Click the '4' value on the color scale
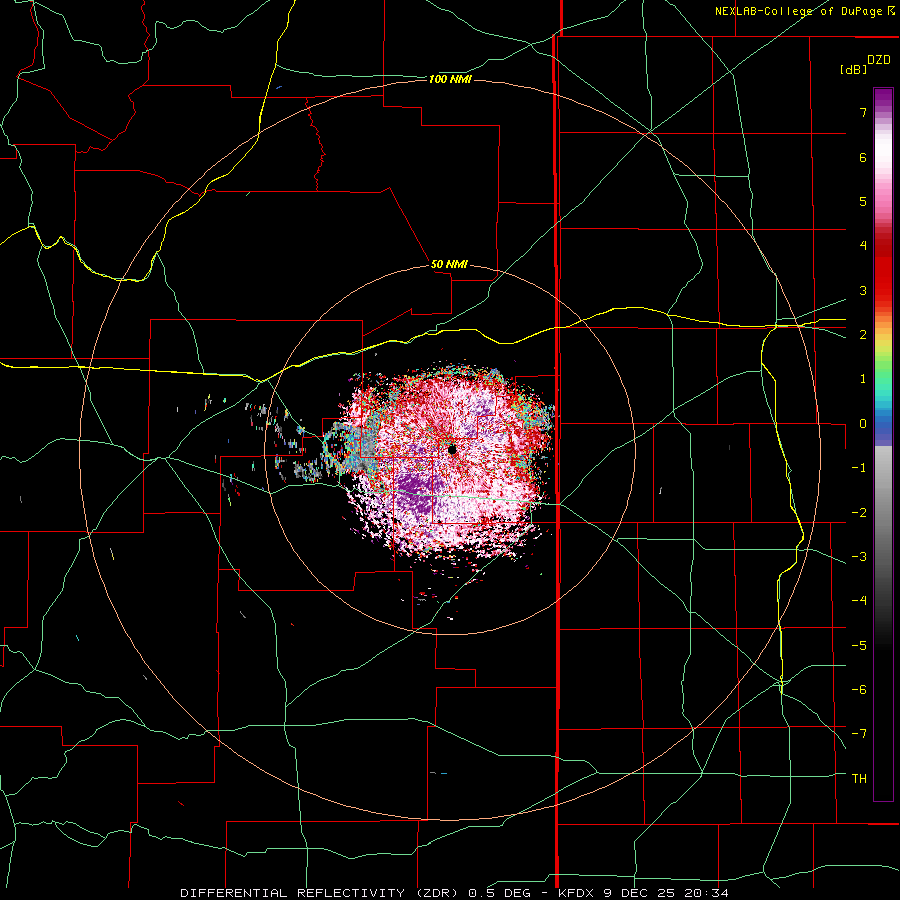 click(x=863, y=246)
